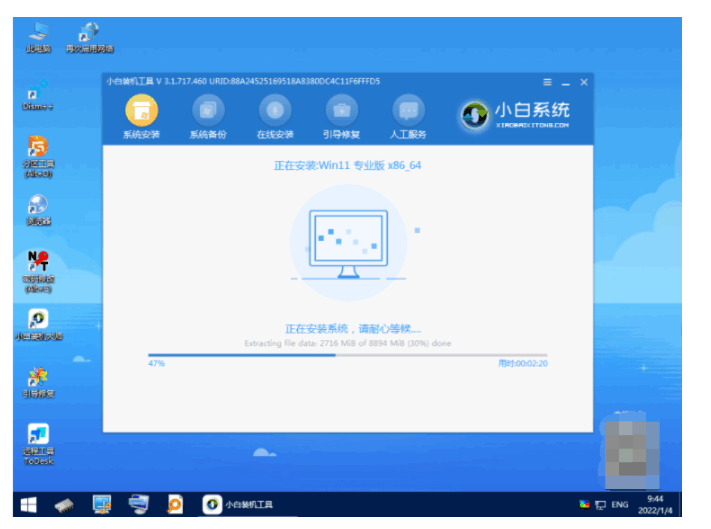Launch 远程工具 ToDesk desktop shortcut
This screenshot has width=711, height=529.
tap(39, 444)
